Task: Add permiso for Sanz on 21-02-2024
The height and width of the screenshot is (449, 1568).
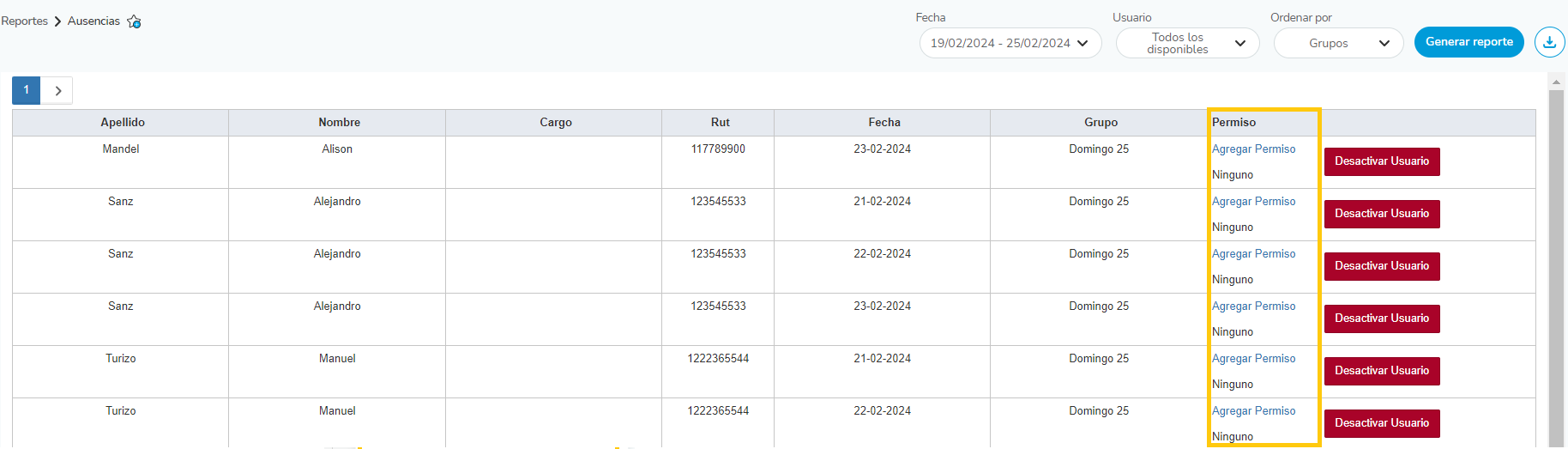Action: point(1253,202)
